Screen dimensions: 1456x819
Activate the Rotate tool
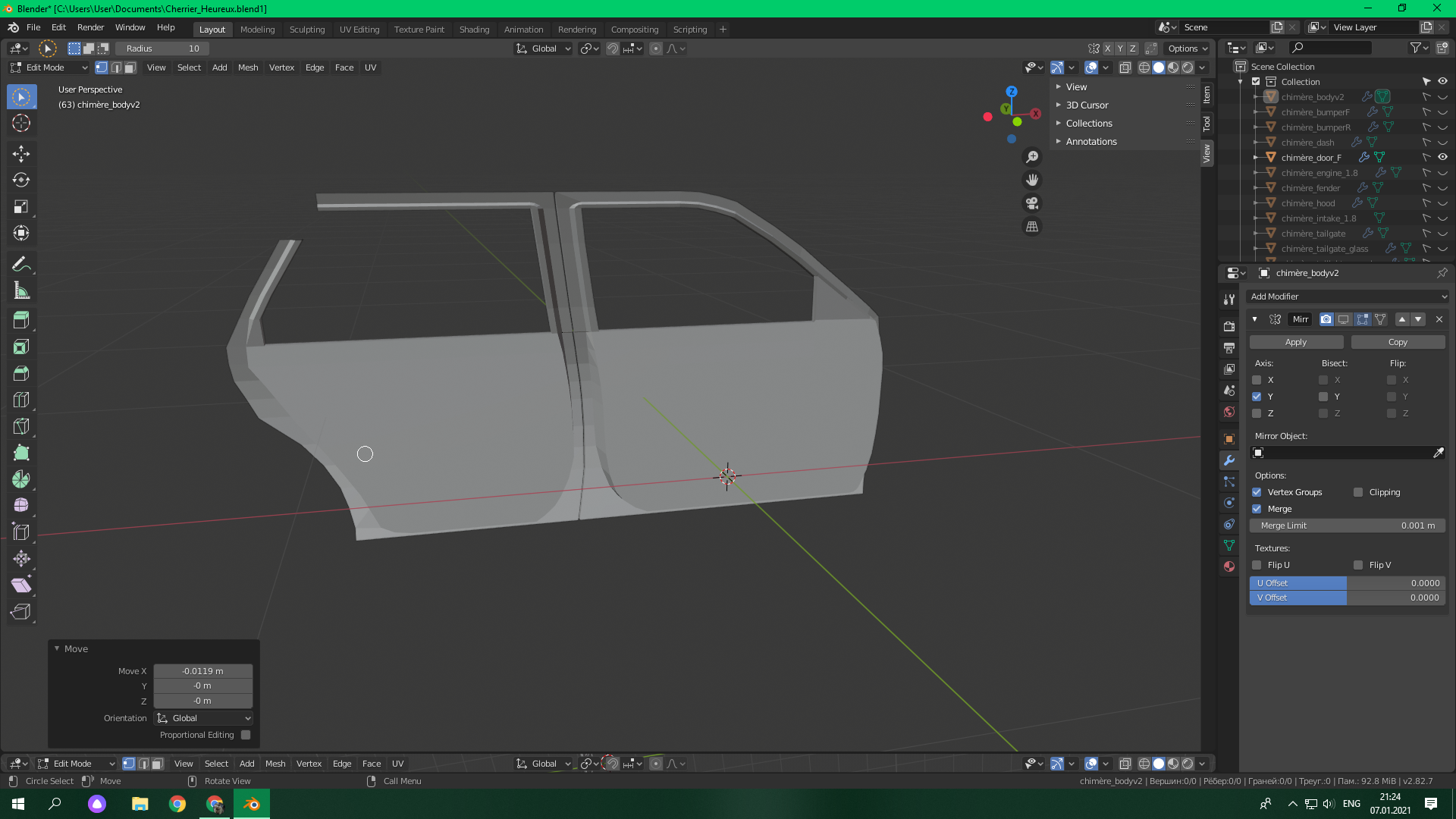tap(21, 180)
